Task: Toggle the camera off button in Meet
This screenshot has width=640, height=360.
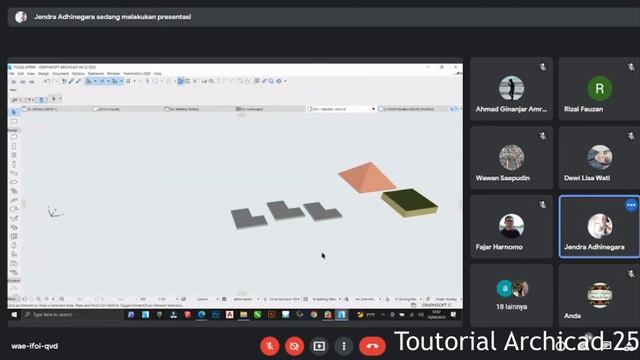Action: point(294,346)
